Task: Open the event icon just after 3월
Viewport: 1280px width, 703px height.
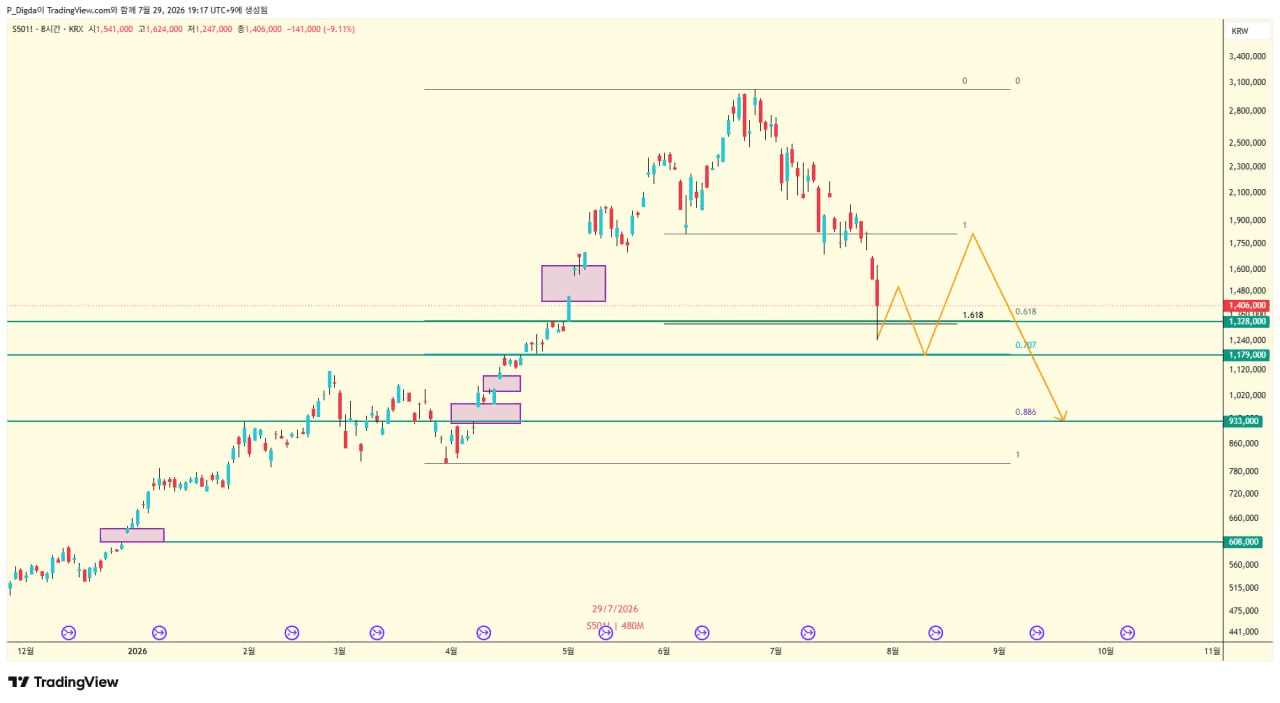Action: click(377, 632)
